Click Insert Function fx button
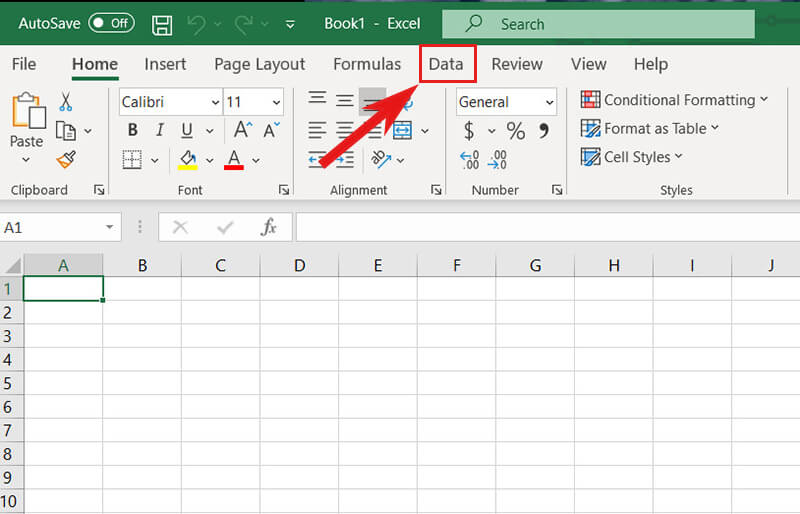 (x=269, y=227)
